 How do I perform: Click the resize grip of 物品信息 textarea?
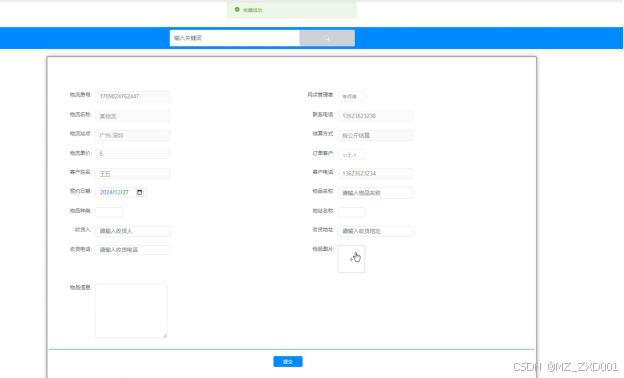(x=165, y=335)
